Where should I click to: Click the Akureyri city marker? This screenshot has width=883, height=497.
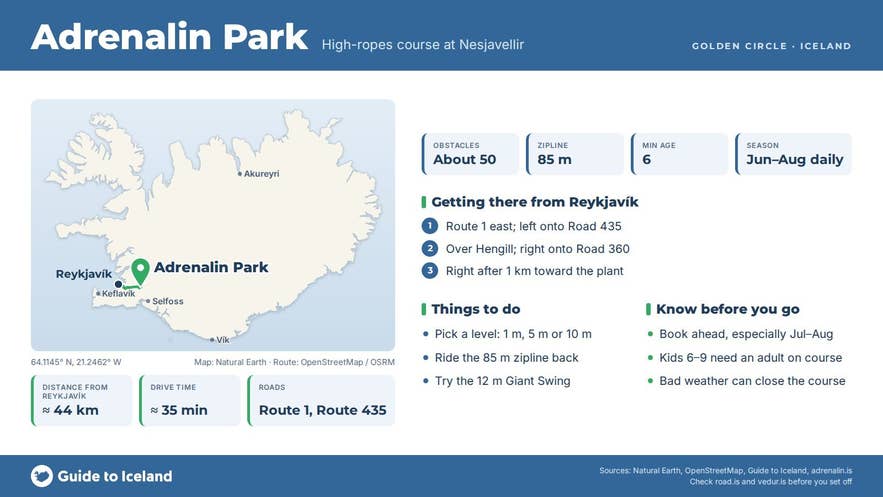[239, 174]
